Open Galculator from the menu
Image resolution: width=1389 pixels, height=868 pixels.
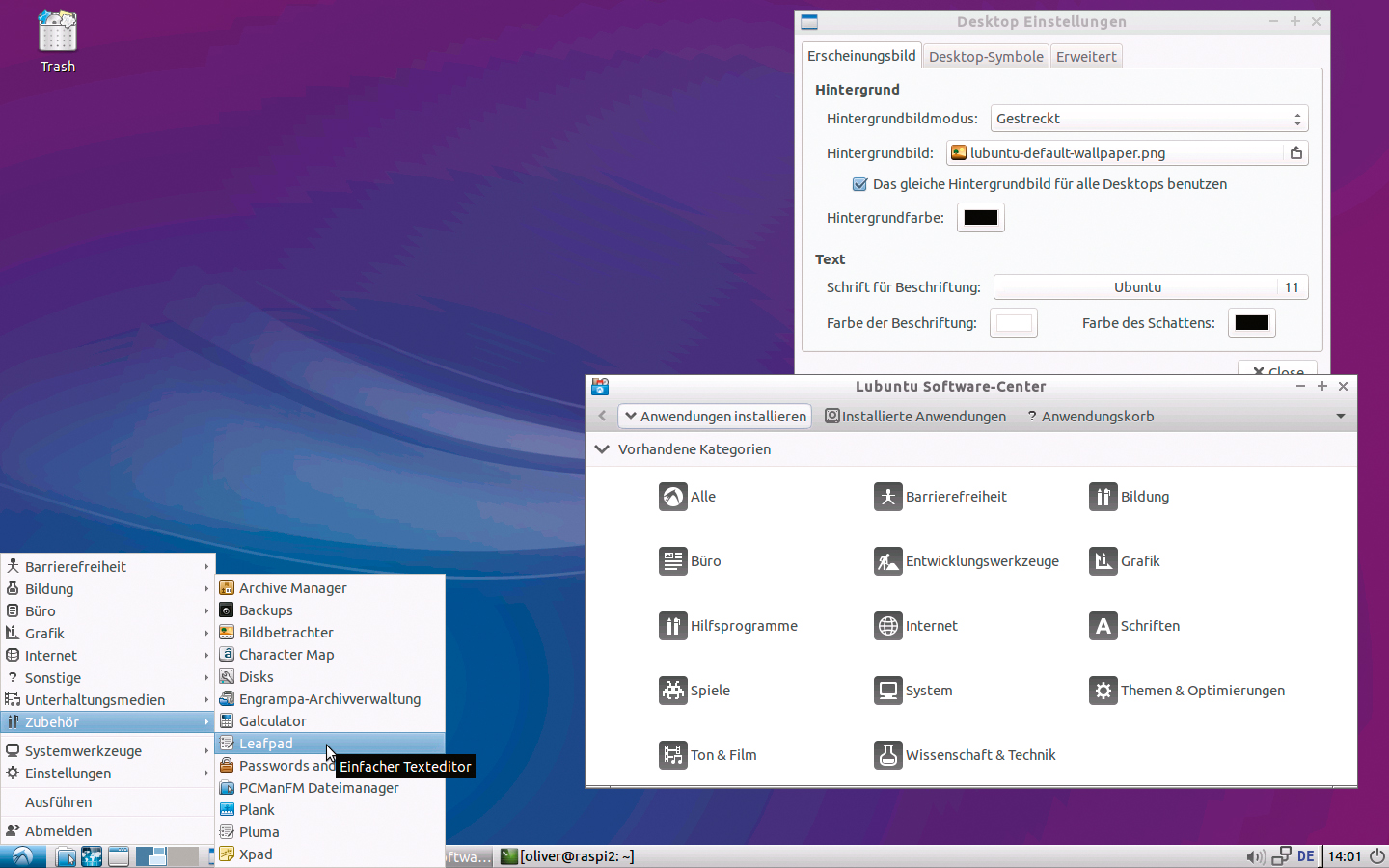(330, 721)
